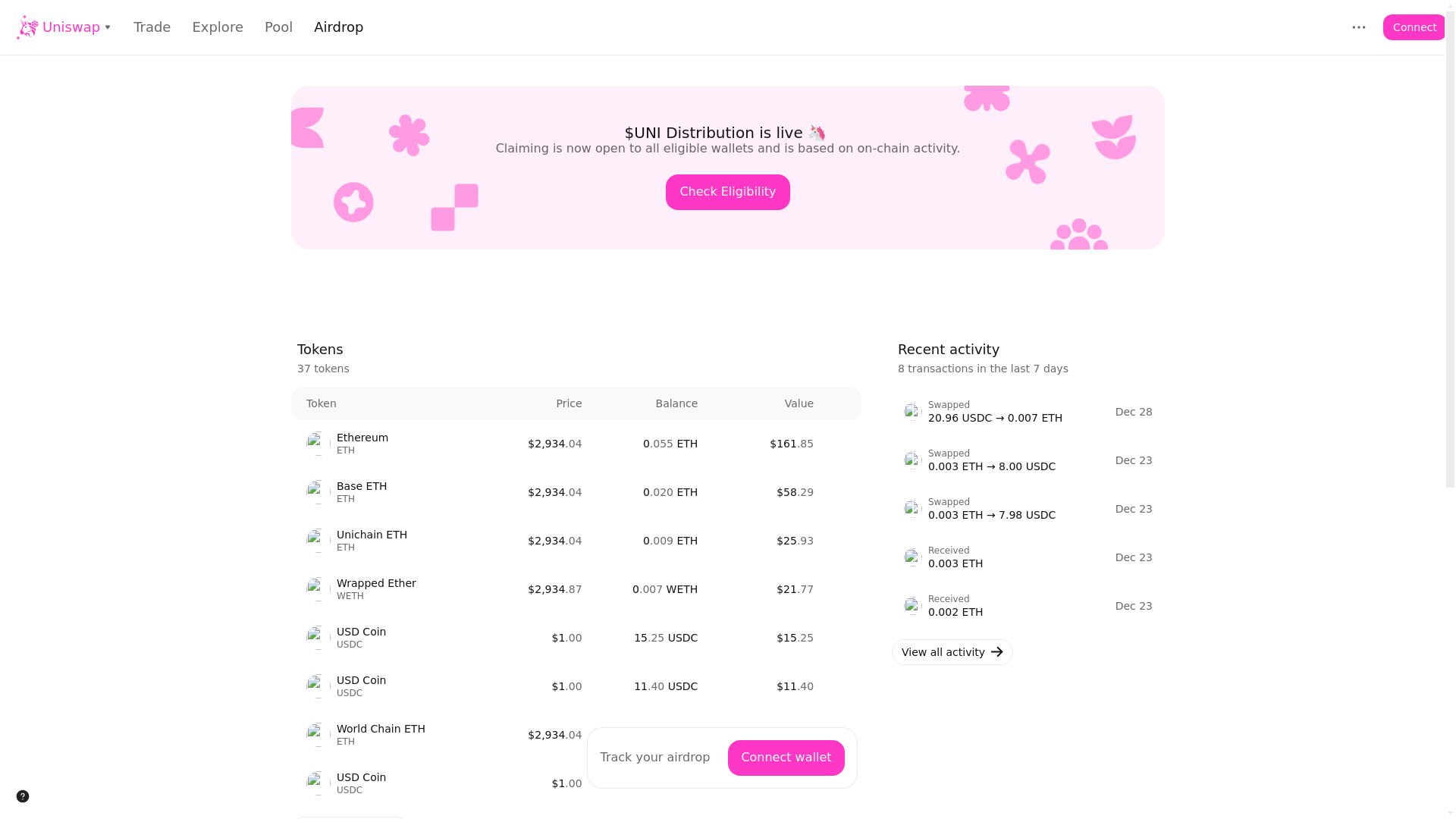Click the 0.007 WETH balance cell
The height and width of the screenshot is (819, 1456).
pyautogui.click(x=665, y=589)
